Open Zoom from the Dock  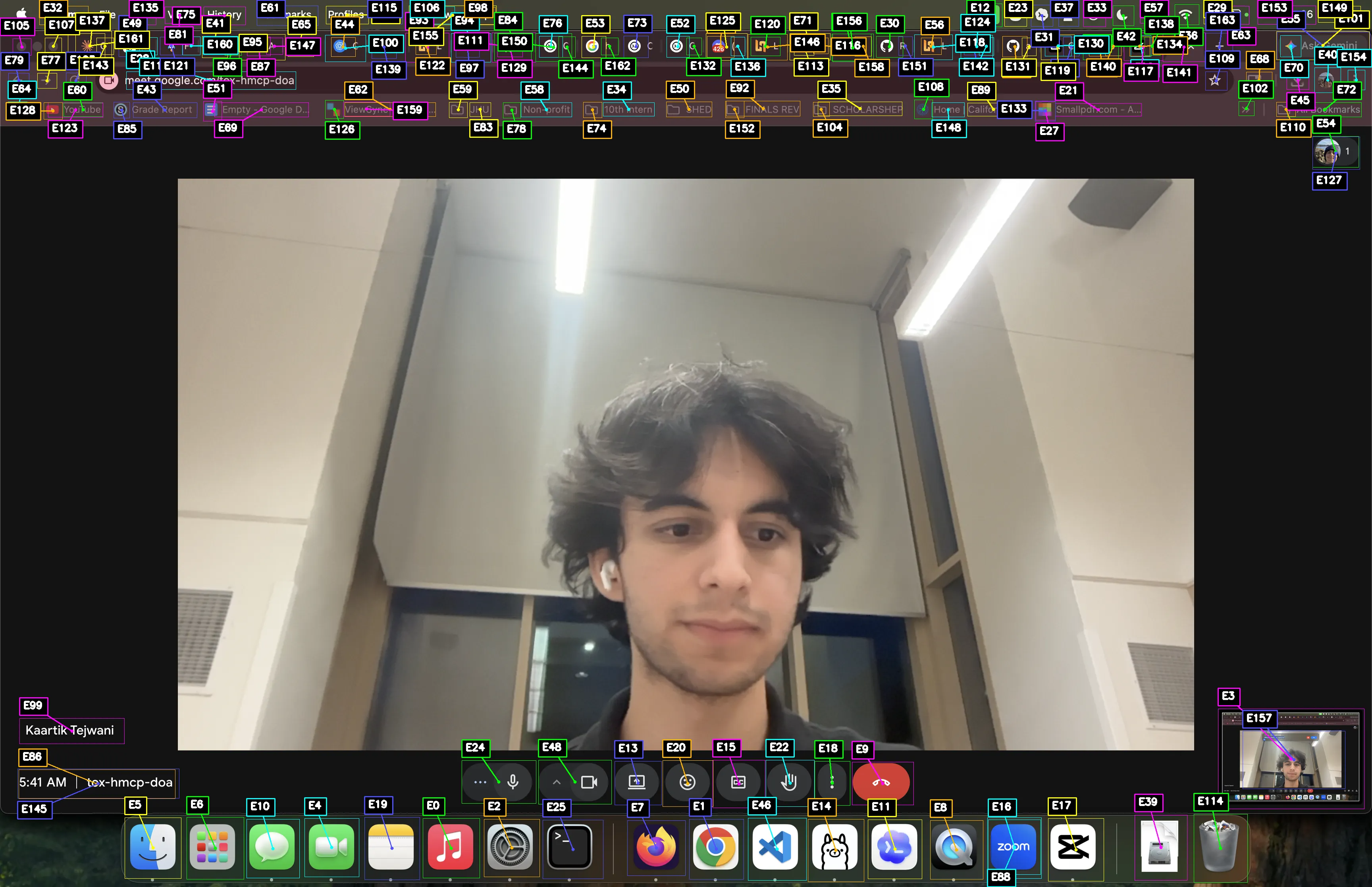[x=1013, y=846]
